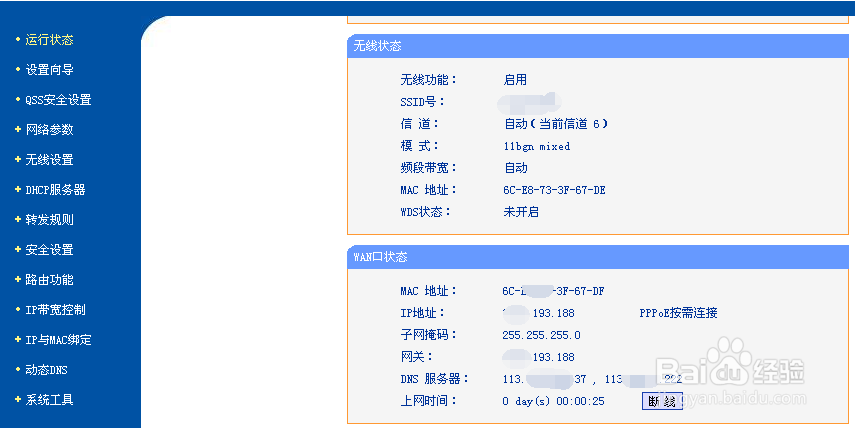This screenshot has width=855, height=428.
Task: Open QSS安全设置 in the sidebar
Action: click(x=58, y=100)
